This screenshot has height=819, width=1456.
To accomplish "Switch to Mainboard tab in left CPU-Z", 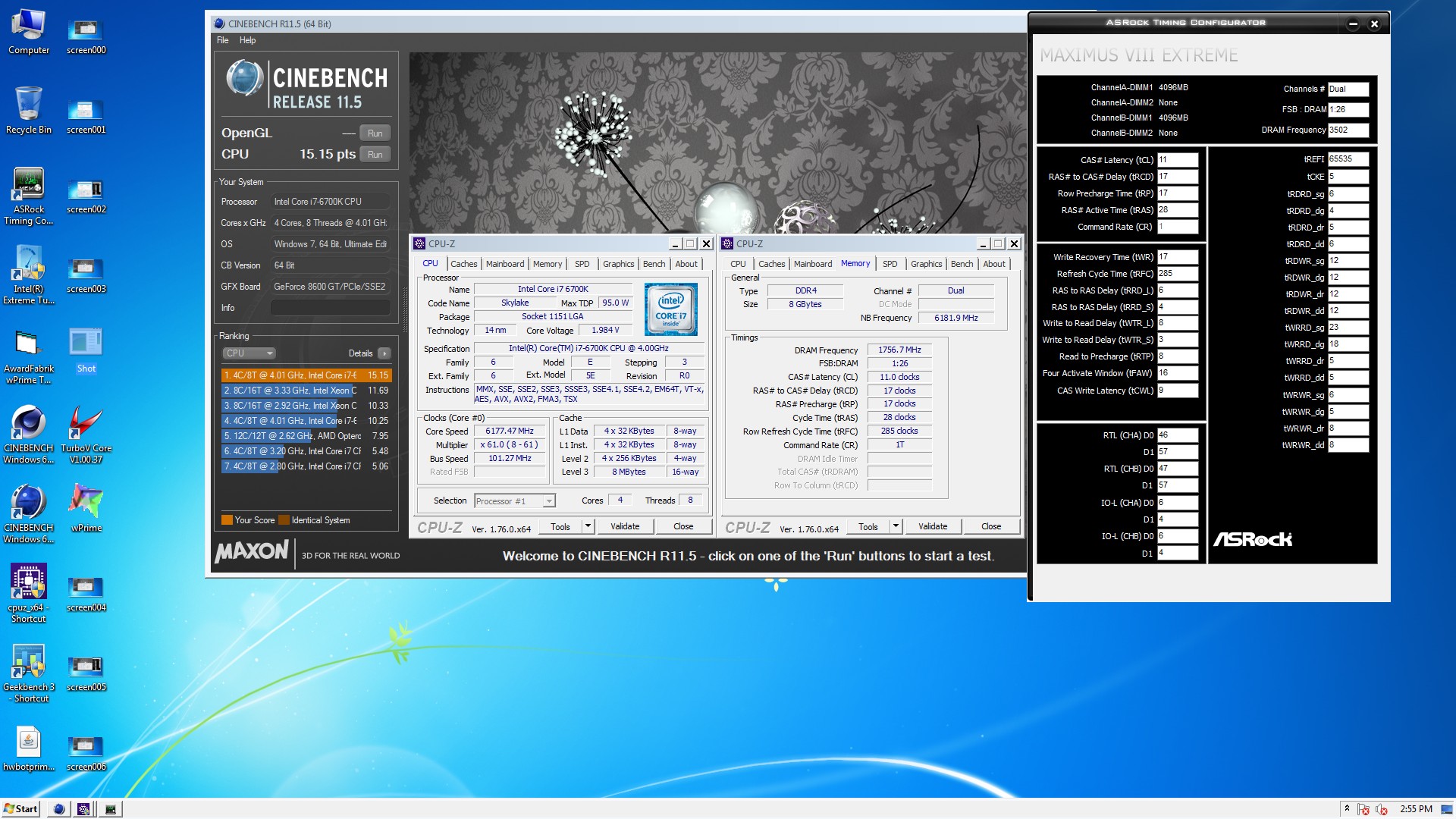I will click(x=505, y=264).
